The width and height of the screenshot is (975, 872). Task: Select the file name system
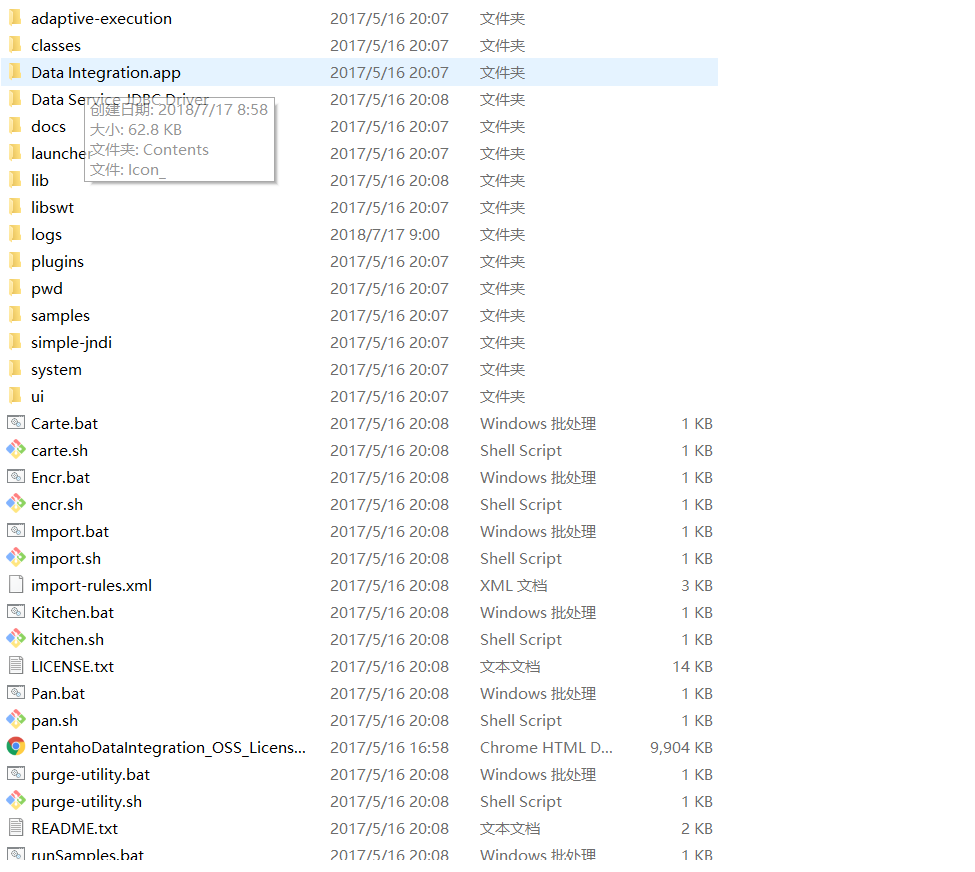[57, 370]
